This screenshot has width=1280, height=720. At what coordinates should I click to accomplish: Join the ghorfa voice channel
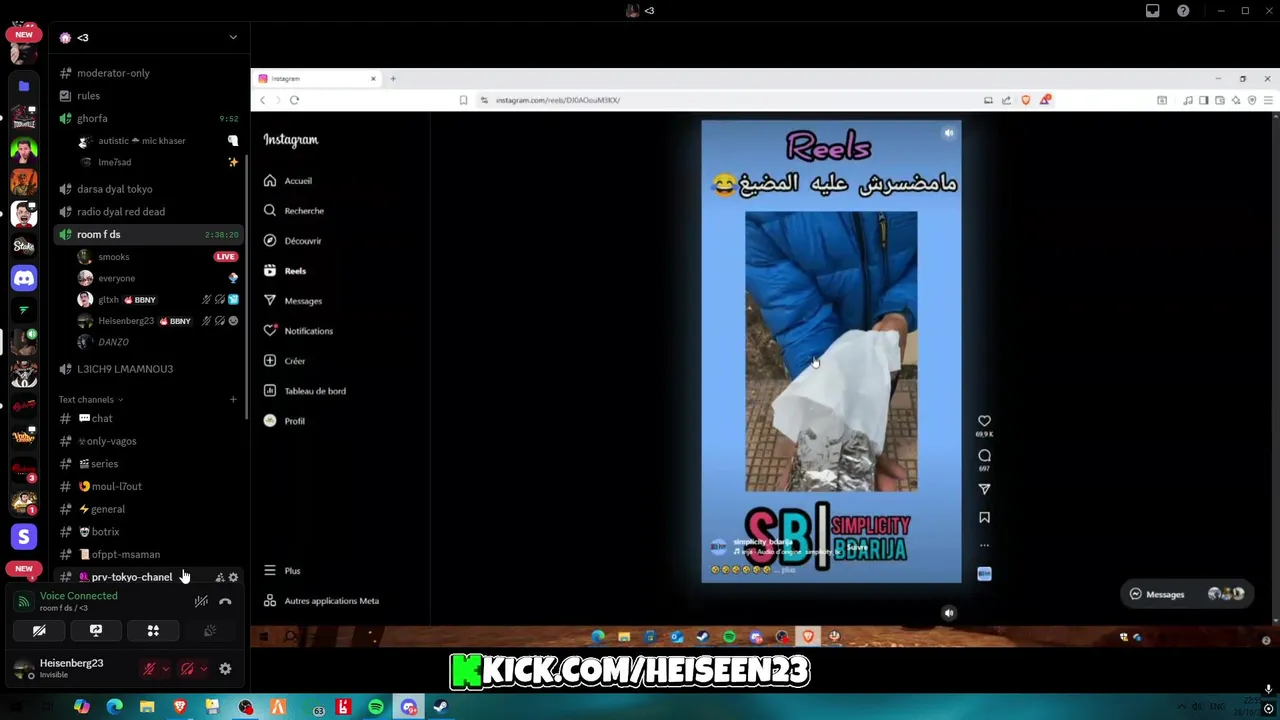coord(150,118)
